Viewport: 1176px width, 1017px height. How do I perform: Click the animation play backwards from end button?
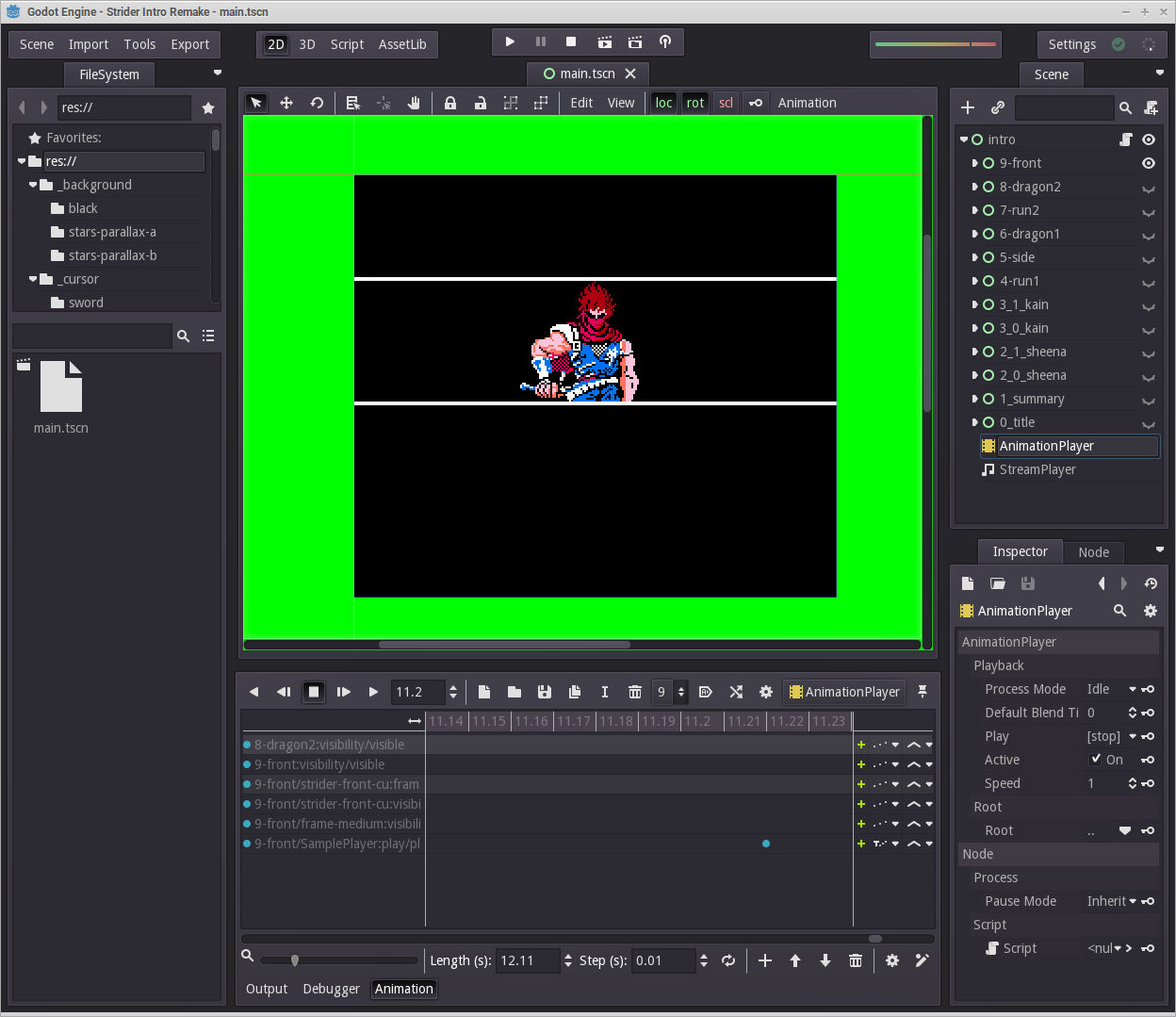[x=284, y=692]
